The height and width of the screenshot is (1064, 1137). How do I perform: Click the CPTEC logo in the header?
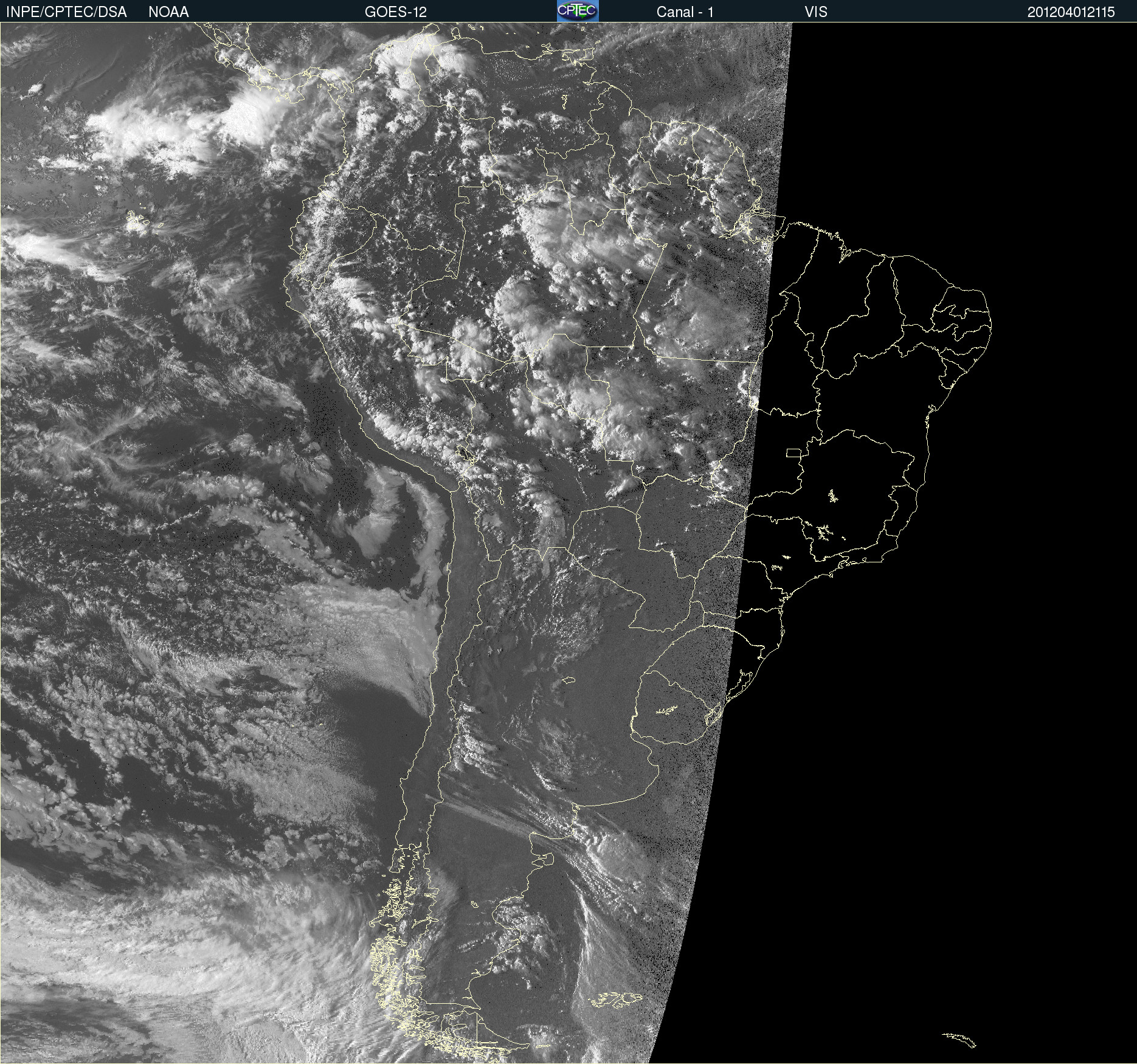point(578,11)
